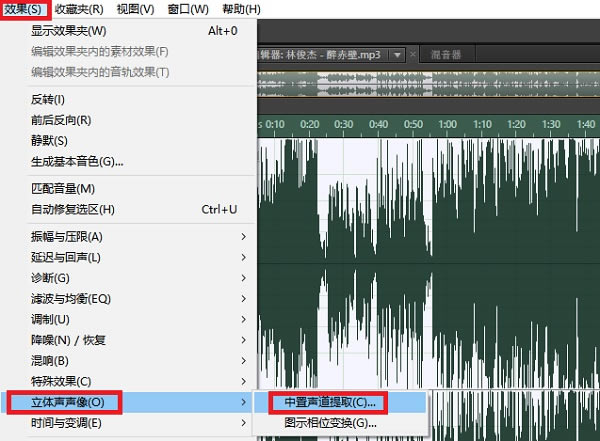Image resolution: width=600 pixels, height=441 pixels.
Task: Open the 收藏夹(R) menu
Action: pos(78,9)
